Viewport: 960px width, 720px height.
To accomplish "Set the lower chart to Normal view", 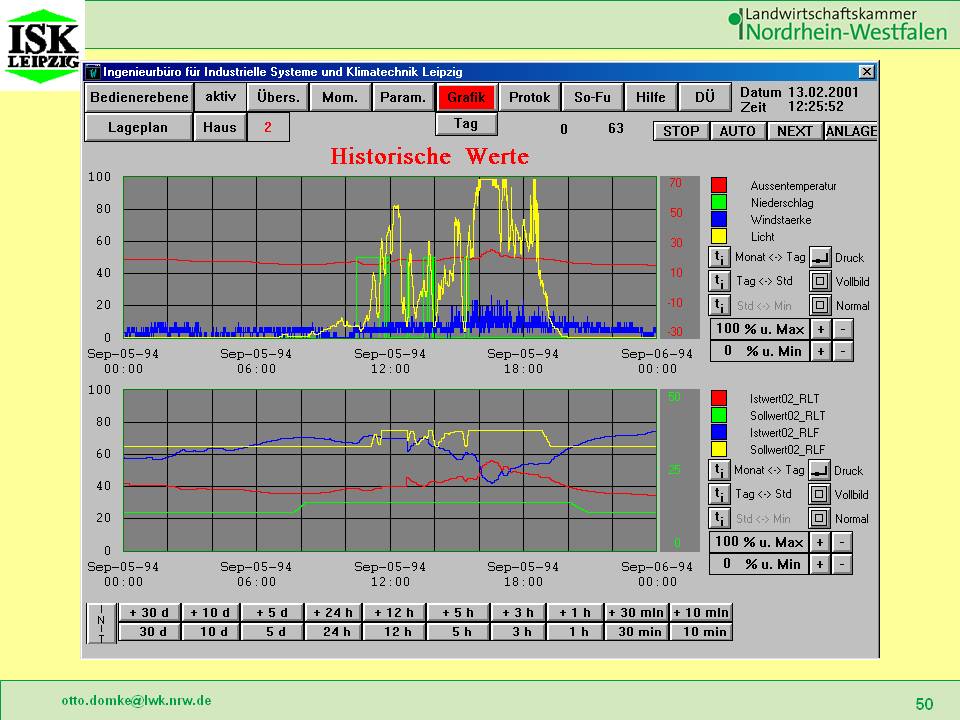I will 820,518.
